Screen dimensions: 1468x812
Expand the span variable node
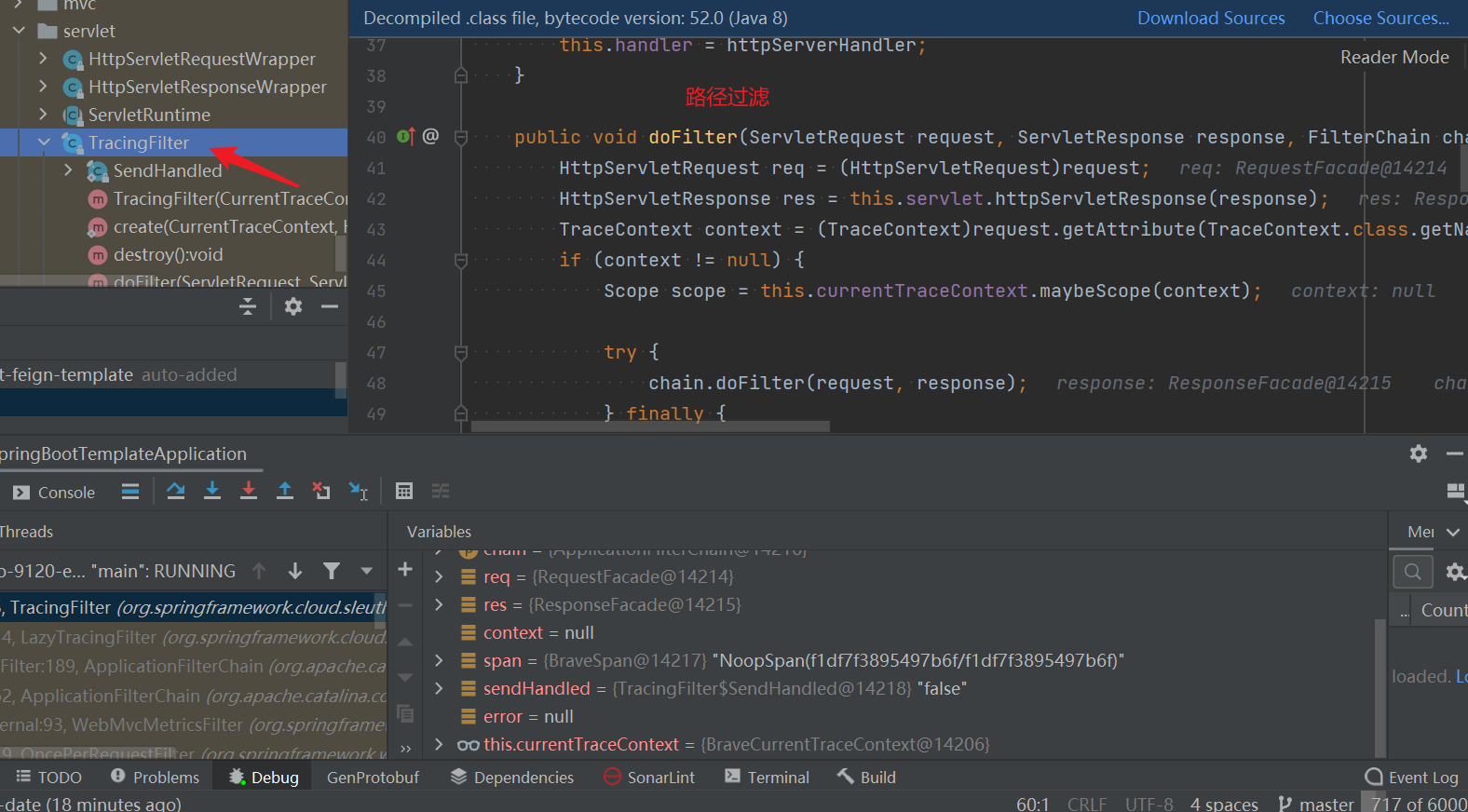439,661
